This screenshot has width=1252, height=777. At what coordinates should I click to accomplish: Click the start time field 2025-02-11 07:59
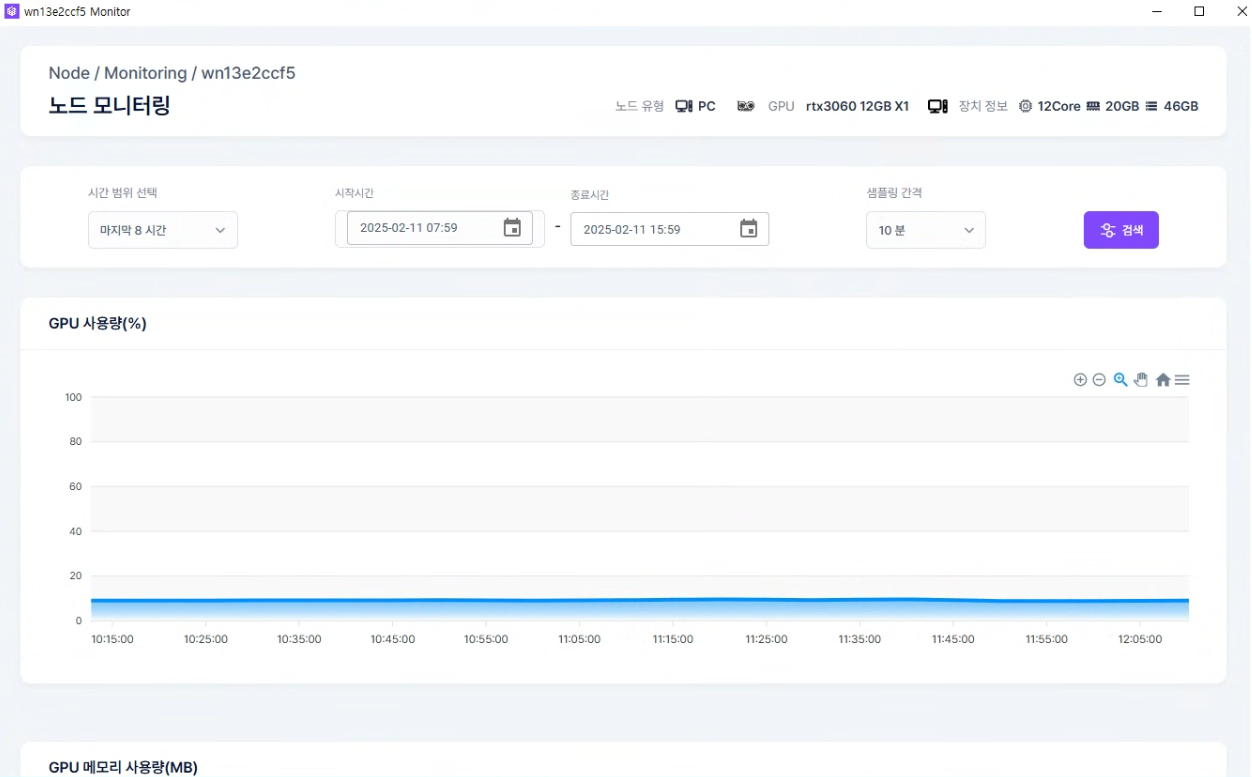tap(420, 228)
